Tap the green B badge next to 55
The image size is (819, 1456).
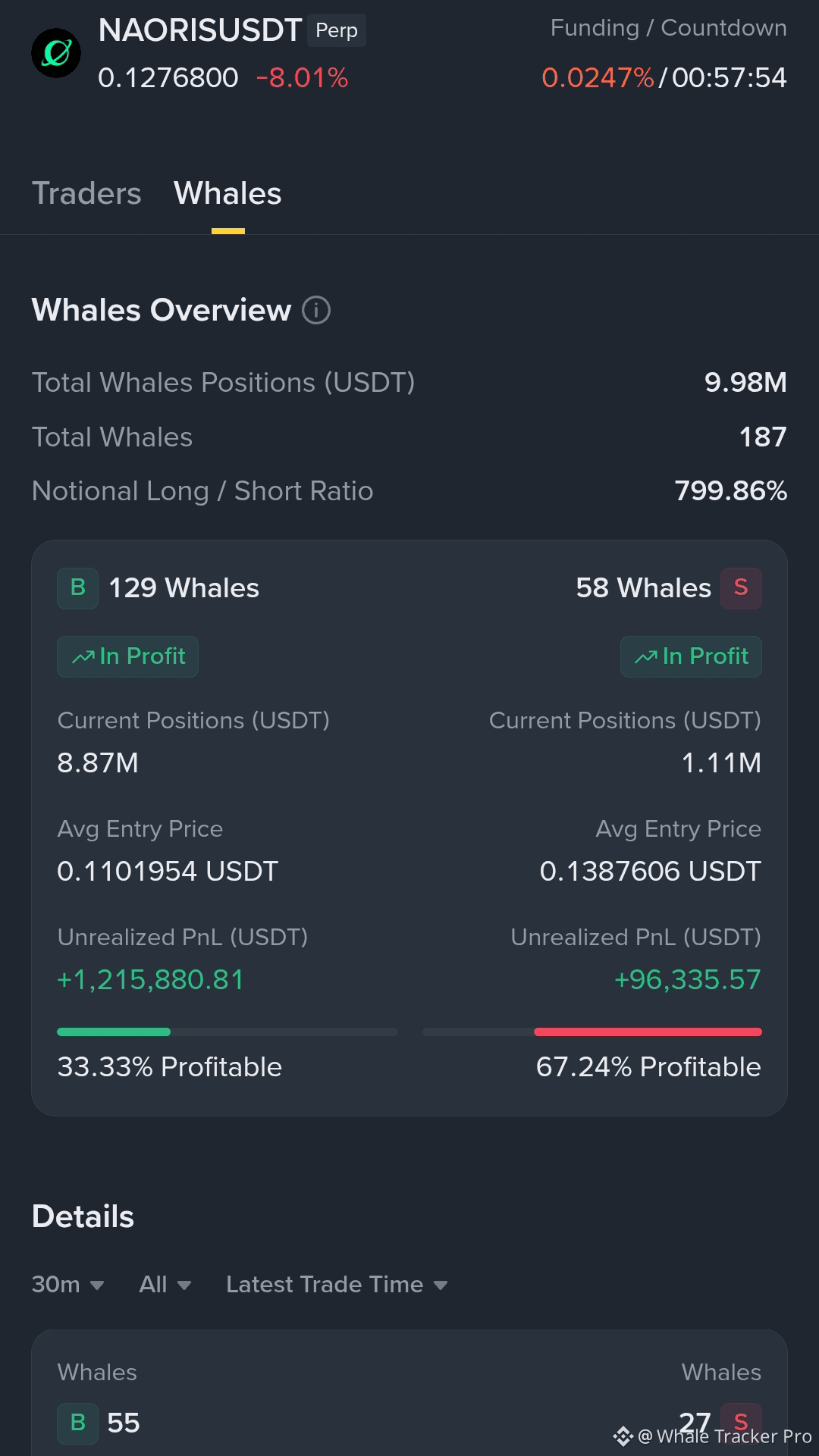click(78, 1423)
